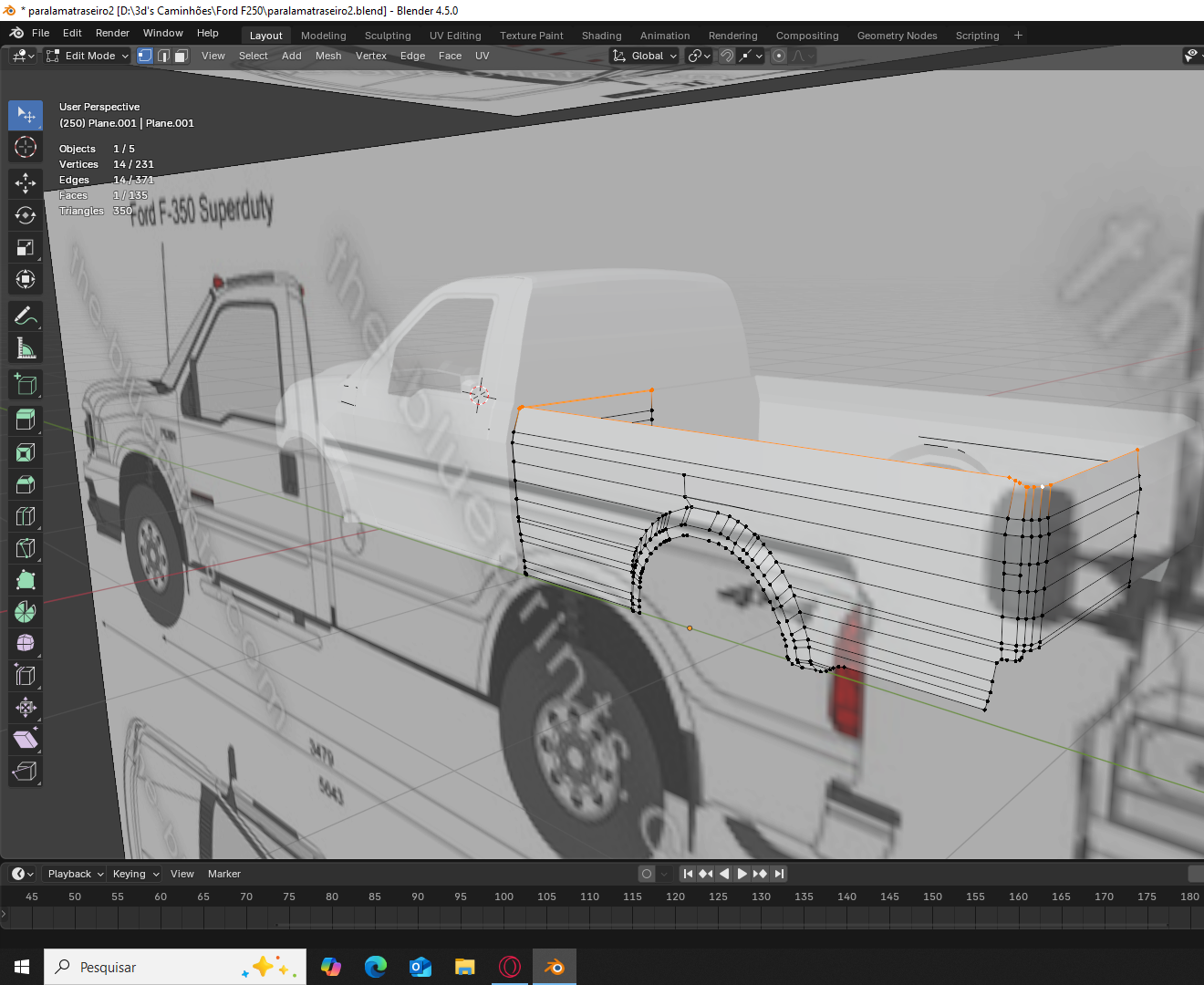The image size is (1204, 985).
Task: Switch to face select mode
Action: [182, 56]
